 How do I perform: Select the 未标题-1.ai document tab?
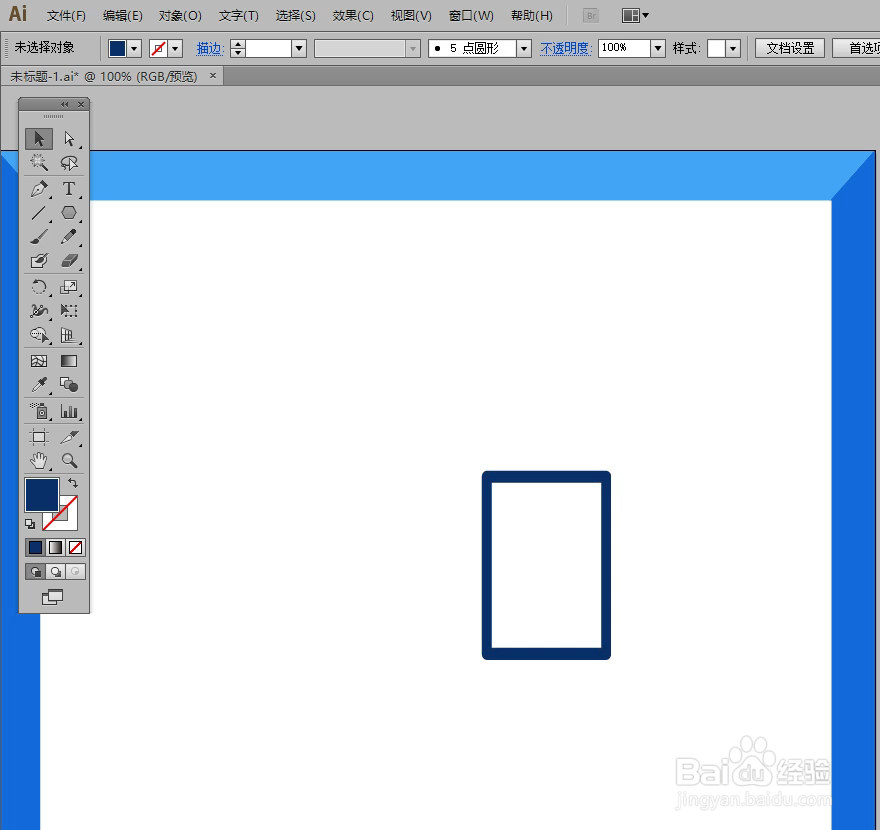coord(104,76)
